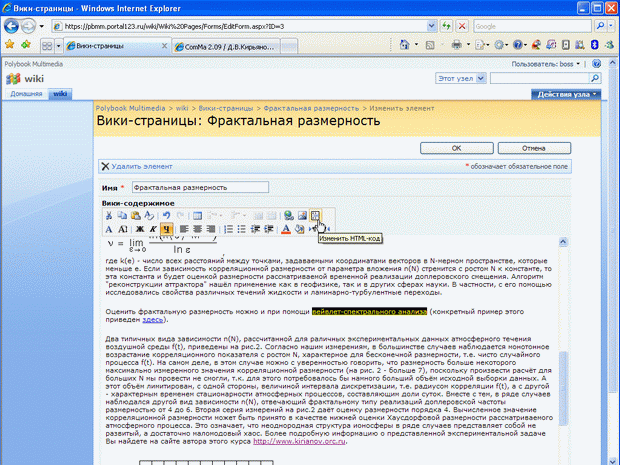Click the browser Back button
This screenshot has width=620, height=465.
pyautogui.click(x=11, y=26)
